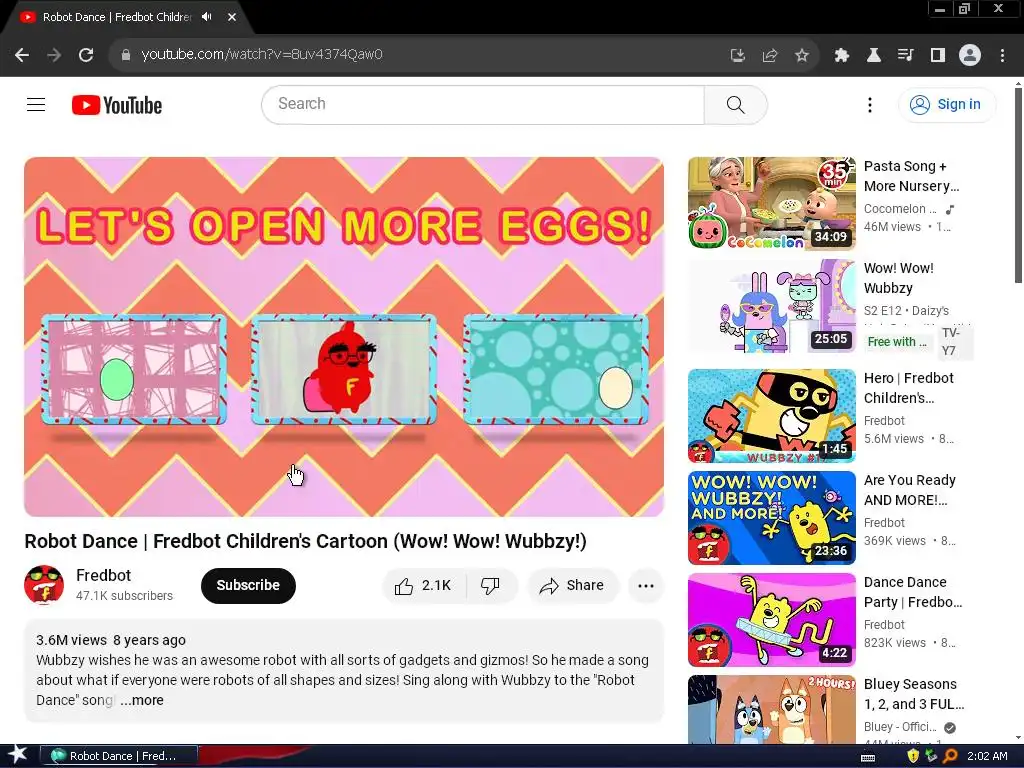This screenshot has width=1024, height=768.
Task: Click Are You Ready AND MORE title
Action: pyautogui.click(x=910, y=490)
